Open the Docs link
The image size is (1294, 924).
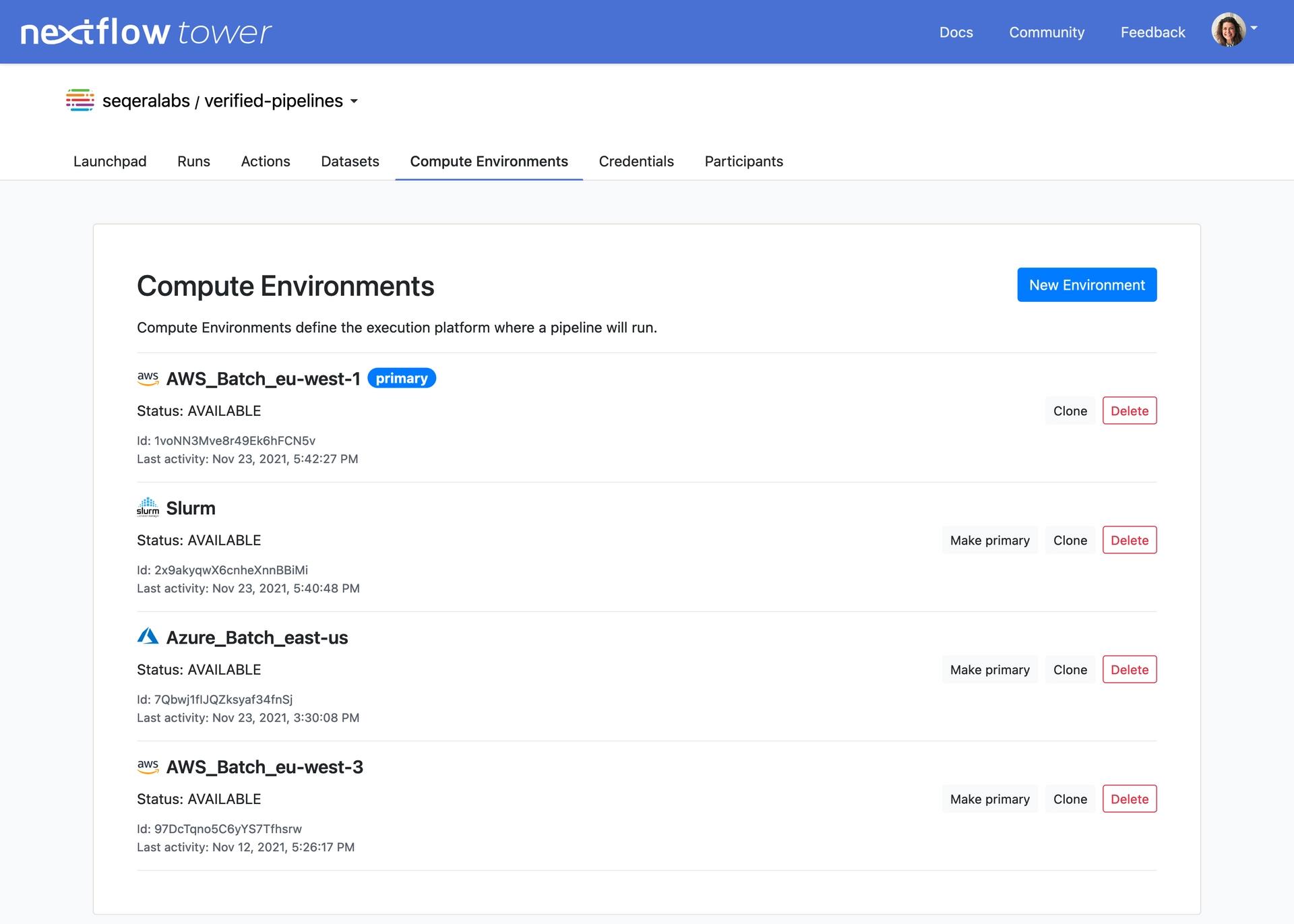pyautogui.click(x=956, y=32)
